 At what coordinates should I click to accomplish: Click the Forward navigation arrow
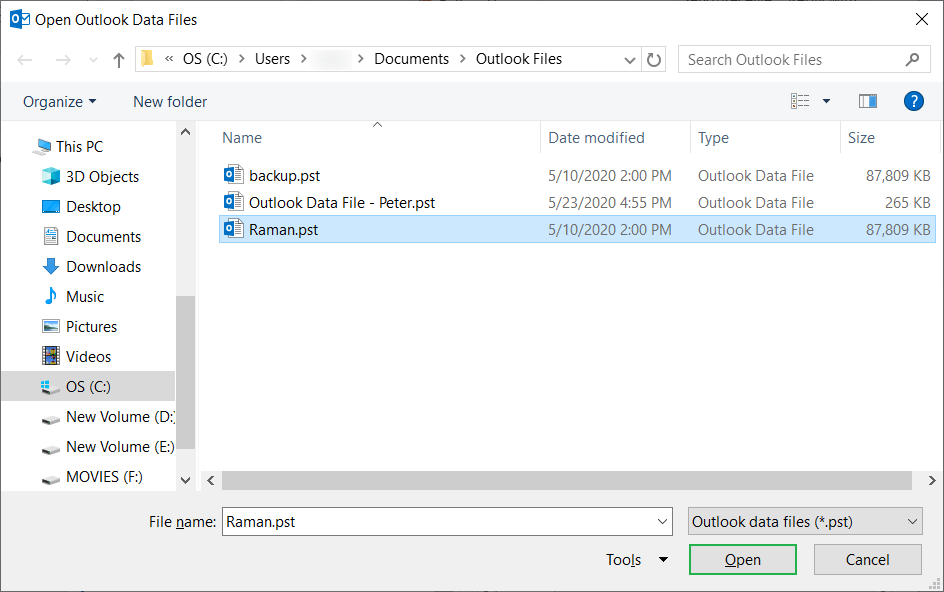(x=63, y=60)
